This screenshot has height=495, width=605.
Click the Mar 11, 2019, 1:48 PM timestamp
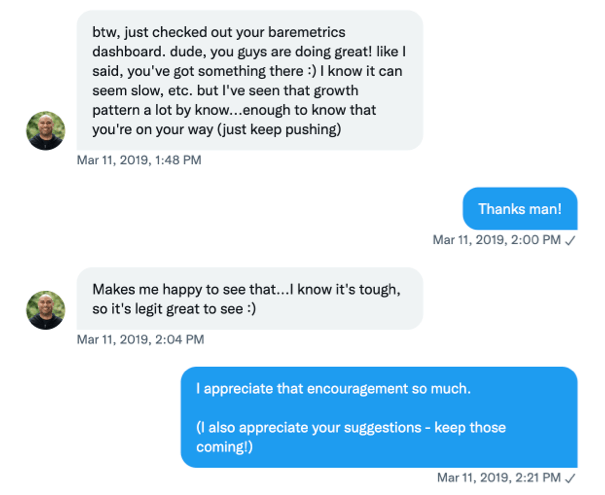139,160
